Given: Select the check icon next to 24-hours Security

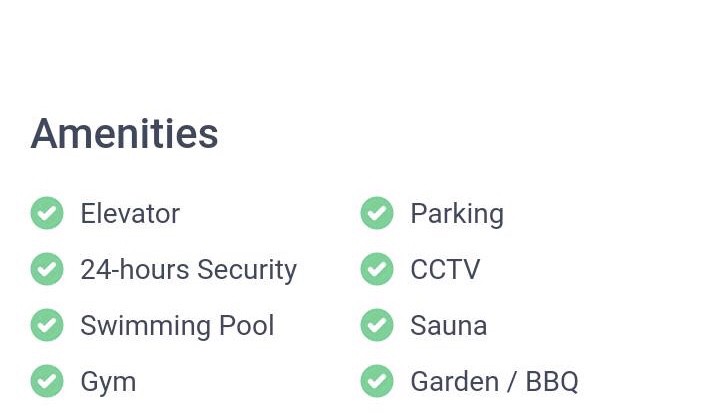Looking at the screenshot, I should [47, 269].
